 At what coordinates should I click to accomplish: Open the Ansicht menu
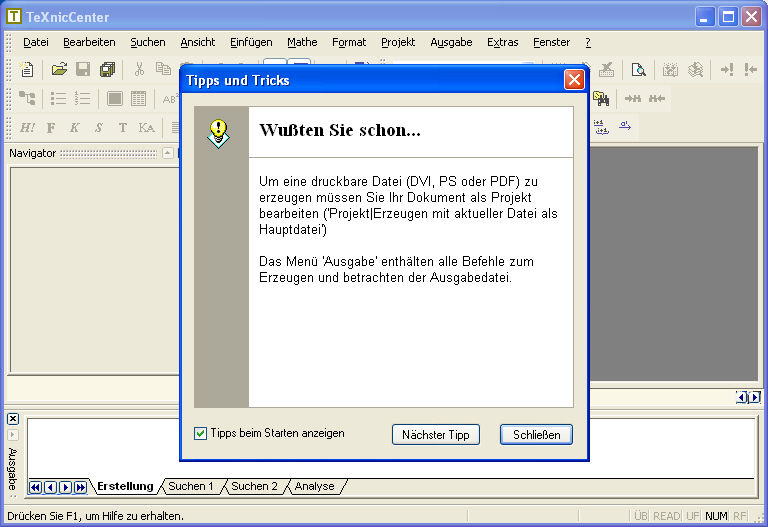pos(198,42)
